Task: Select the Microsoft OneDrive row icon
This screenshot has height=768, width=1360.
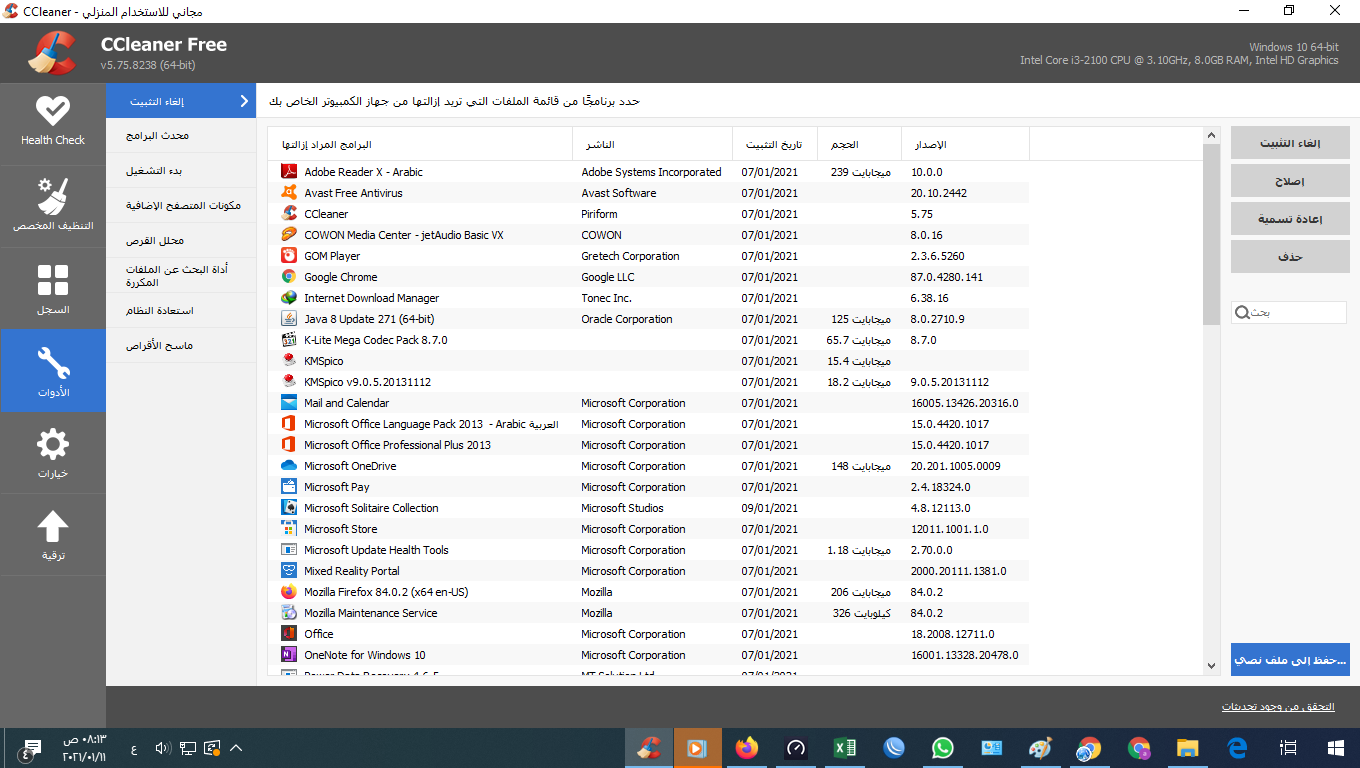Action: (289, 466)
